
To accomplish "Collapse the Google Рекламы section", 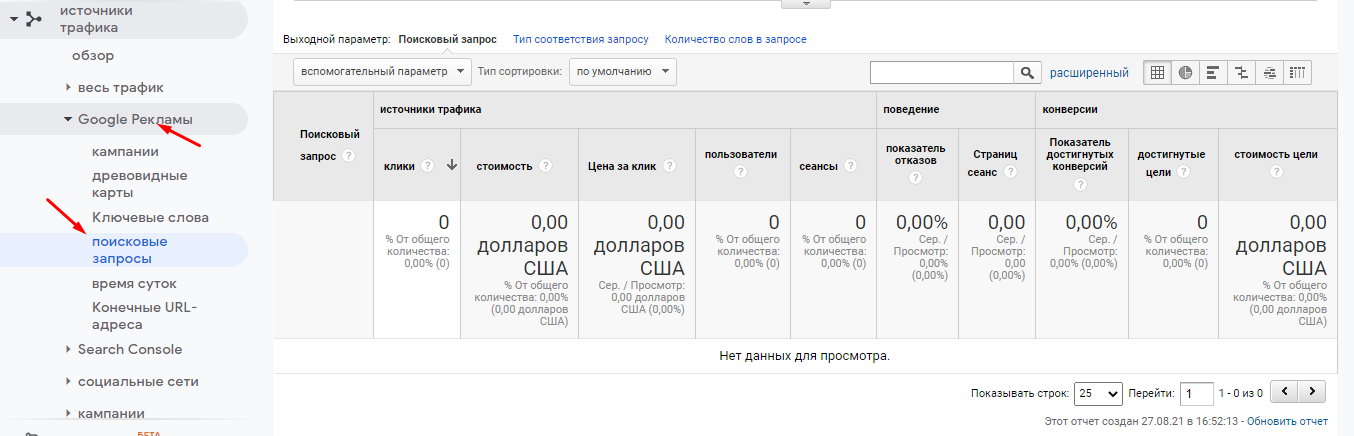I will [68, 120].
